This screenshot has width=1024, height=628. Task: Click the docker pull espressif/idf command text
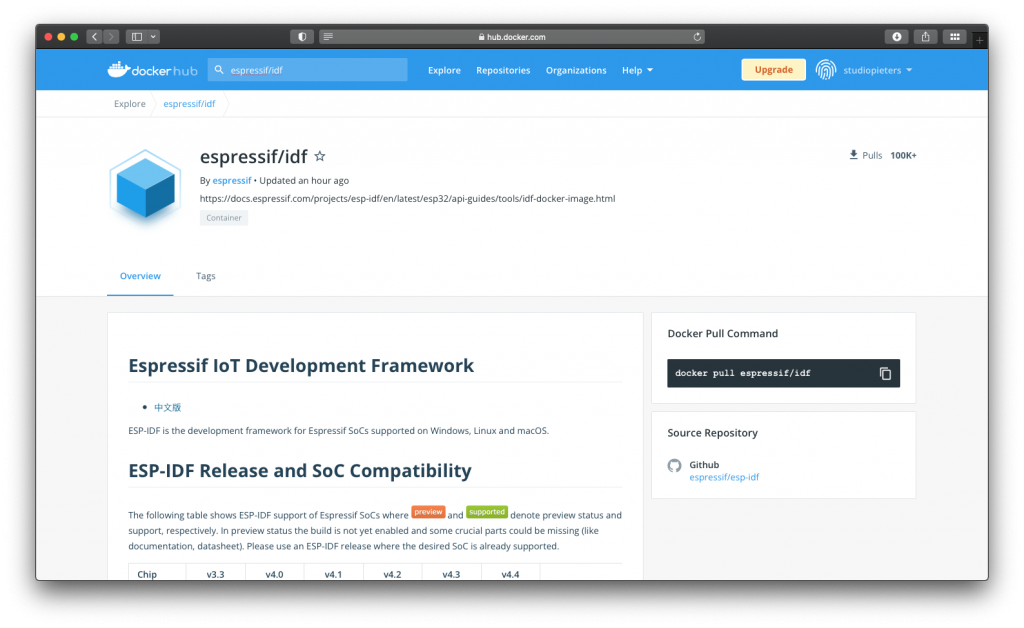click(x=743, y=373)
